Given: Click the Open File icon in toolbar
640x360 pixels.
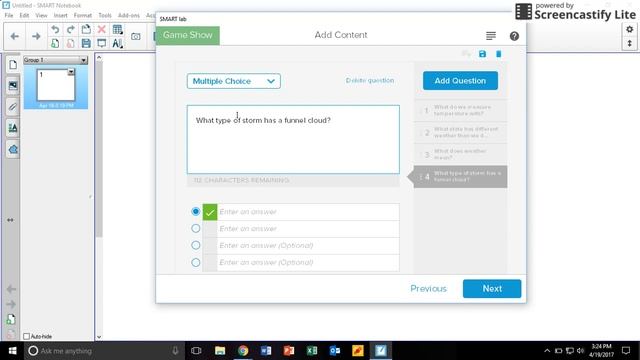Looking at the screenshot, I should point(86,29).
